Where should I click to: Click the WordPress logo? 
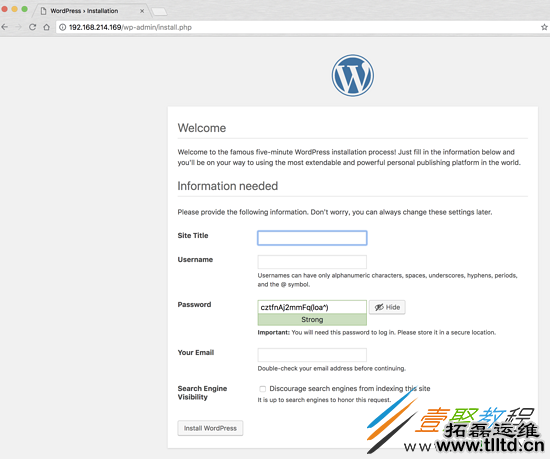point(353,75)
